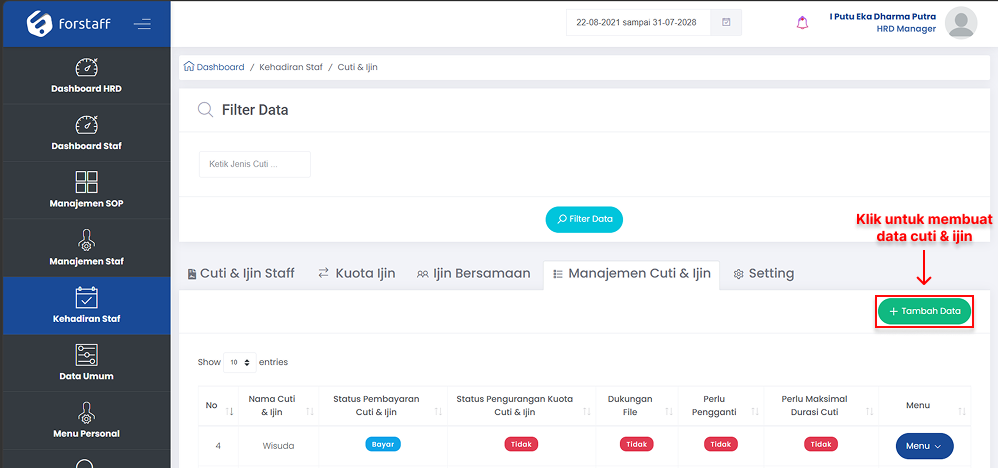Open notifications bell icon

803,23
